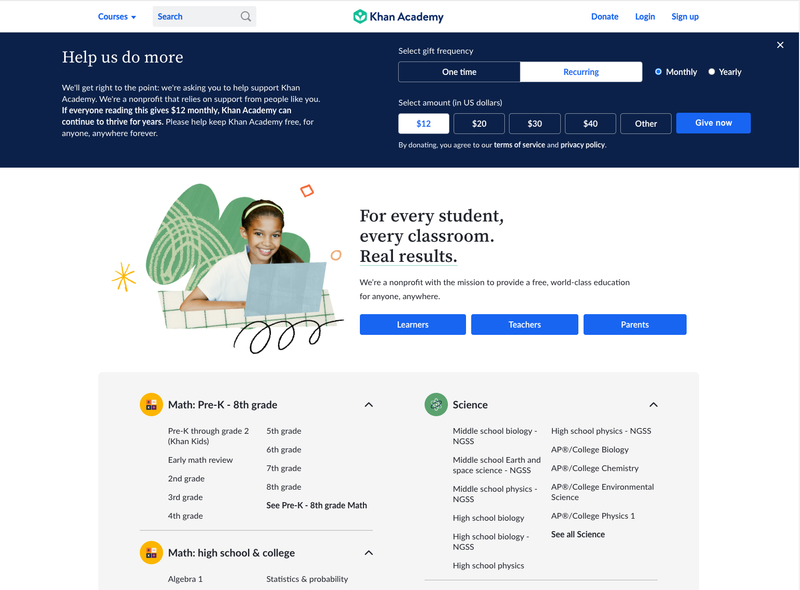Choose One time gift frequency
The height and width of the screenshot is (590, 800).
click(x=459, y=72)
